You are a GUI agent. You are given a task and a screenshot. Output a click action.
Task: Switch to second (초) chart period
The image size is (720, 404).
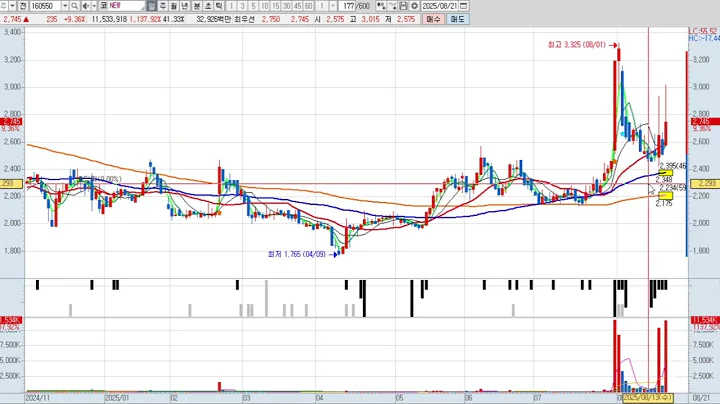208,6
